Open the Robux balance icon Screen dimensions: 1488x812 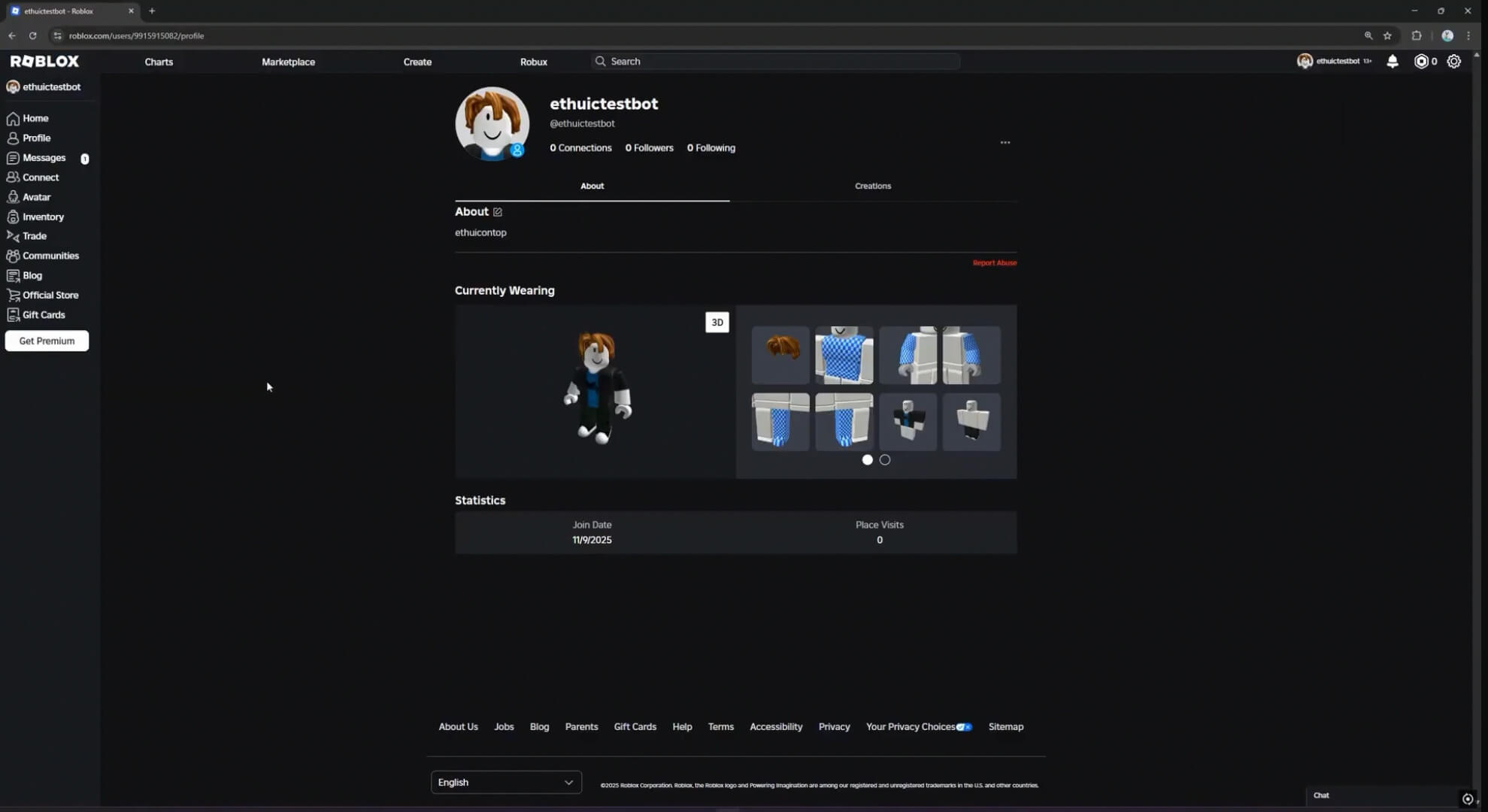[1421, 62]
